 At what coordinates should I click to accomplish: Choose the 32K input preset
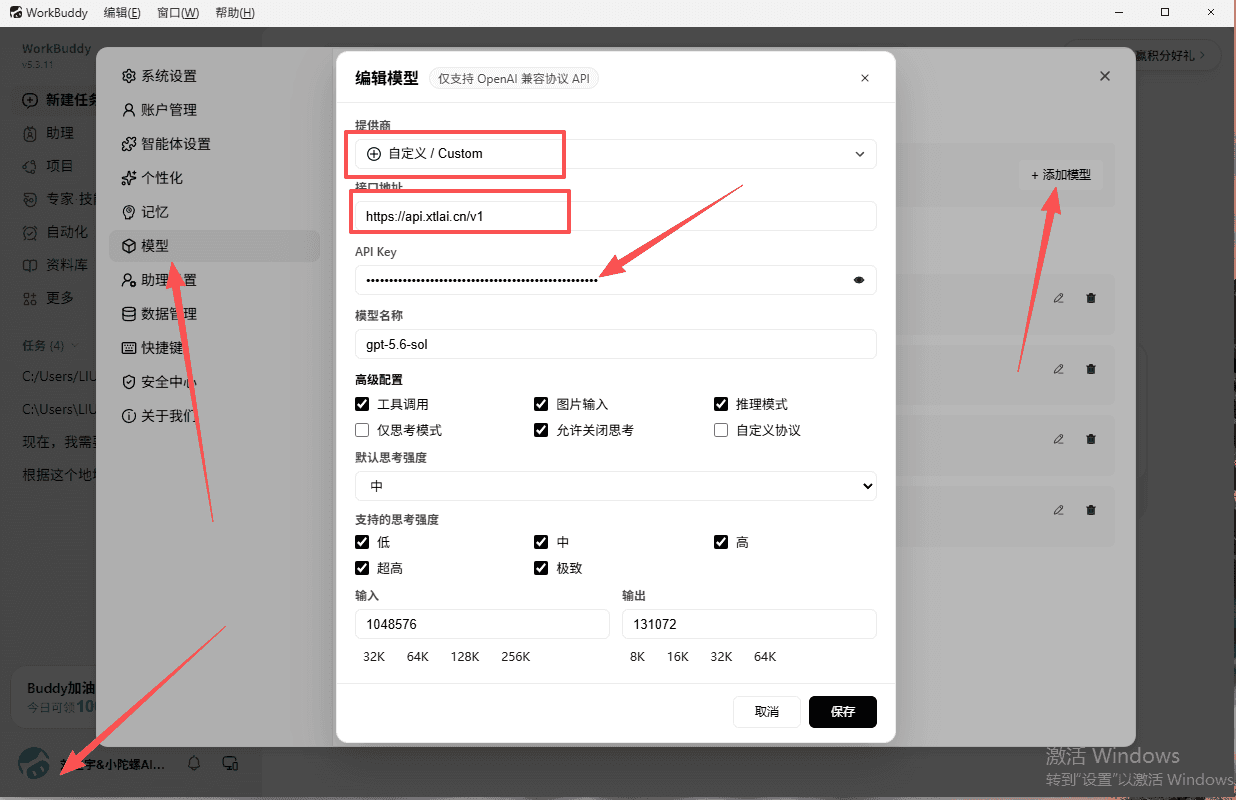(374, 657)
